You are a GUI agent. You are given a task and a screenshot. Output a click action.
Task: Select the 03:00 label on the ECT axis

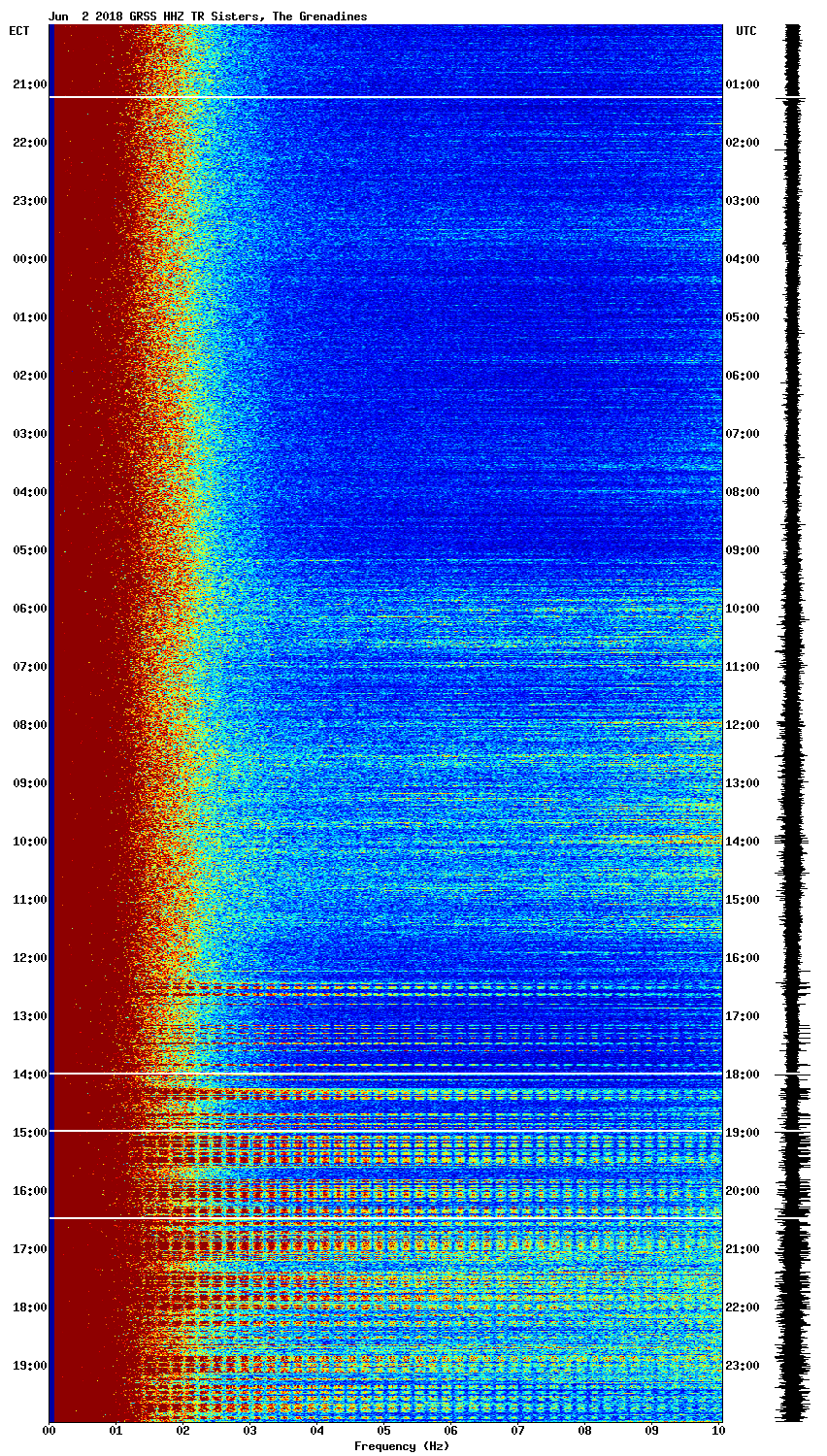click(30, 434)
